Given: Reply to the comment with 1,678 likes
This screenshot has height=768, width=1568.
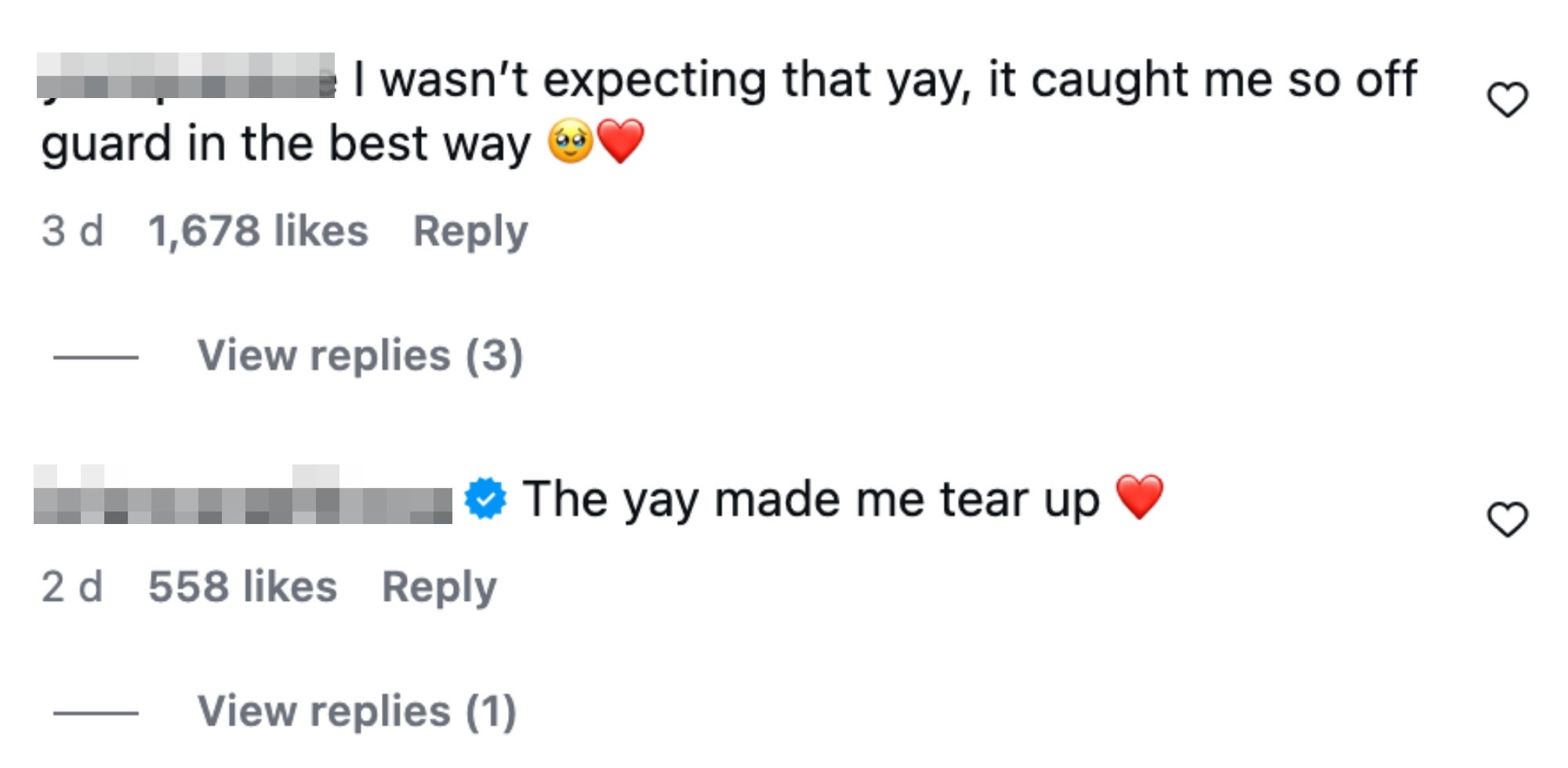Looking at the screenshot, I should coord(470,231).
